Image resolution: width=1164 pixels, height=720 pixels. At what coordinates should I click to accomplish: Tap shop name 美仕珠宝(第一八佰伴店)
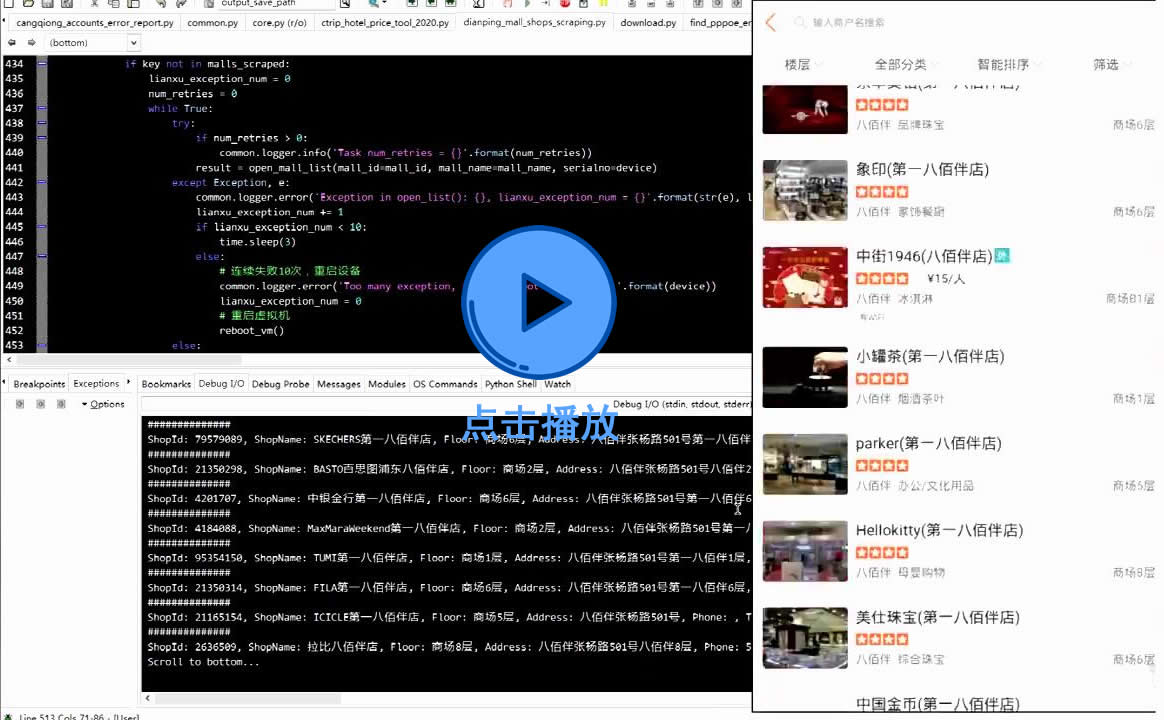click(x=938, y=617)
